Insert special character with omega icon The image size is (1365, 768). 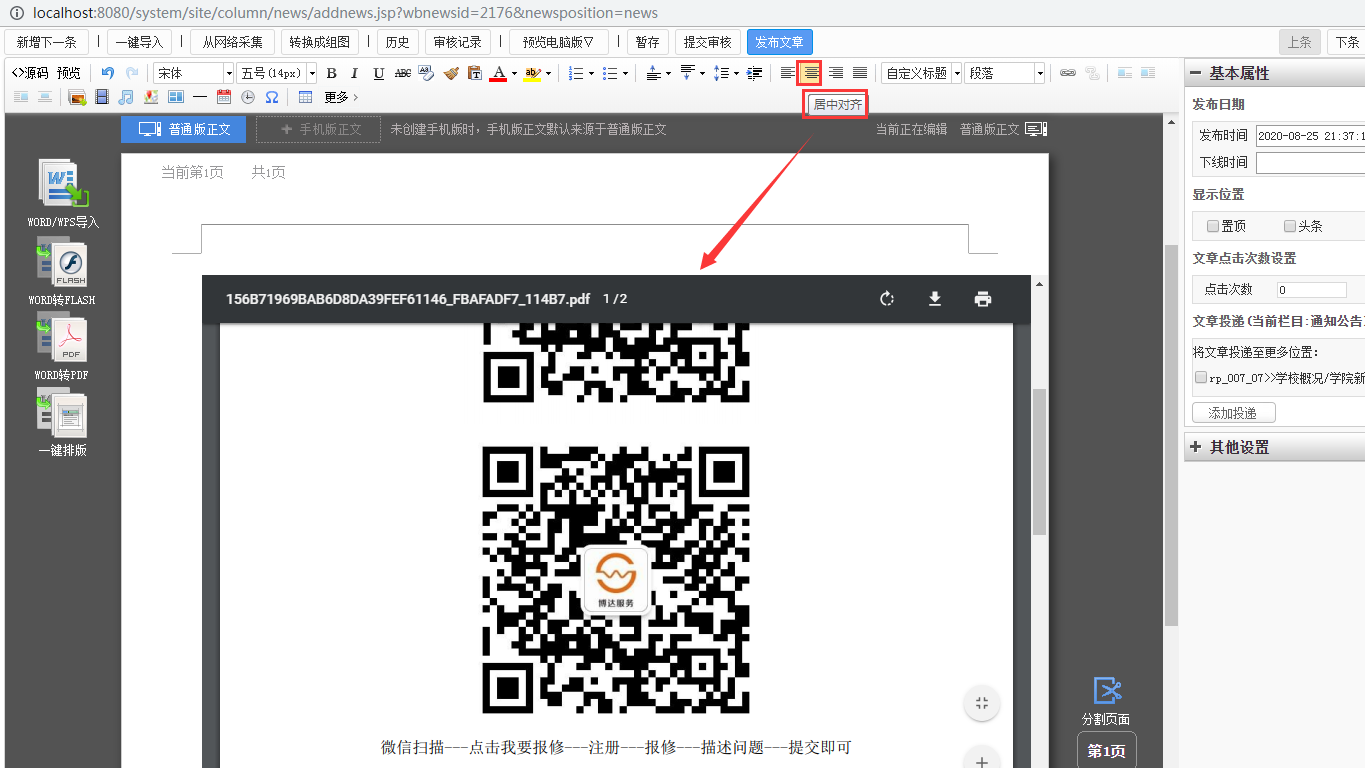click(x=272, y=97)
